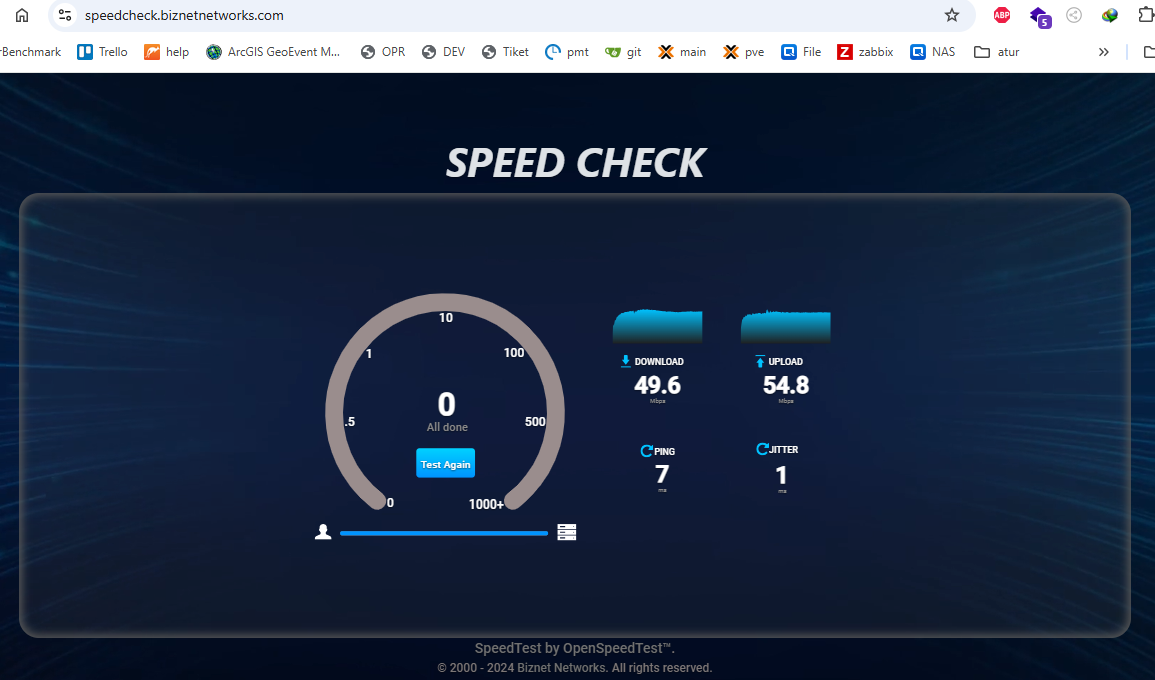Open site information icon in address bar
This screenshot has width=1155, height=680.
[x=65, y=15]
